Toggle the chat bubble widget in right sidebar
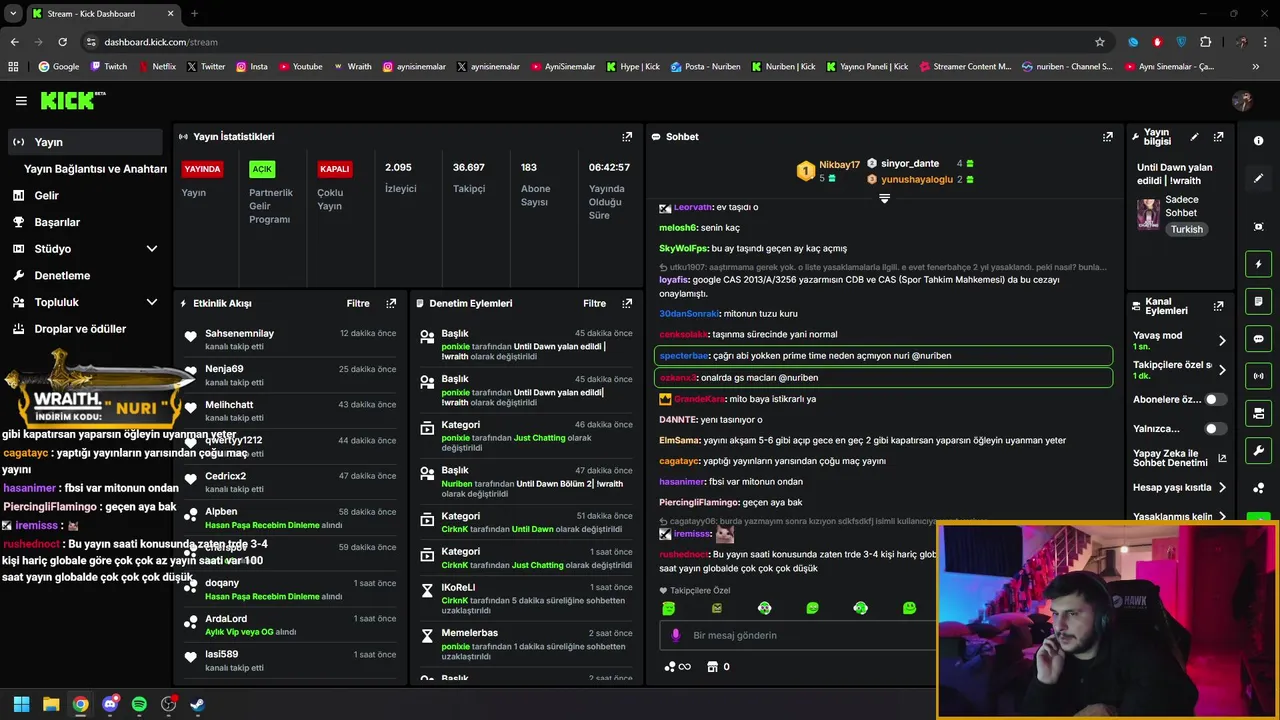Viewport: 1280px width, 720px height. point(1258,339)
